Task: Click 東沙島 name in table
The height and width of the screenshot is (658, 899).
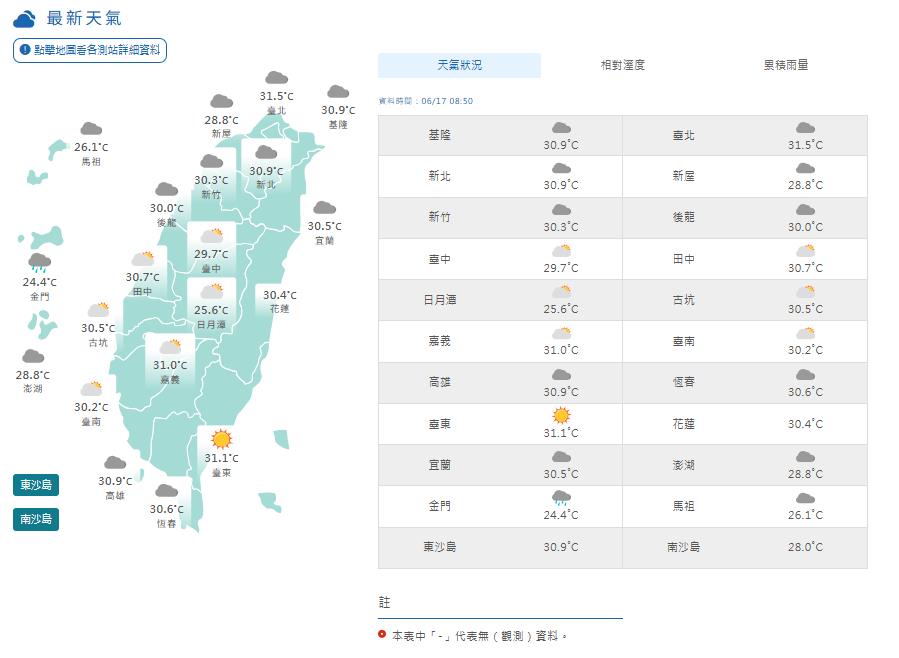Action: click(440, 547)
